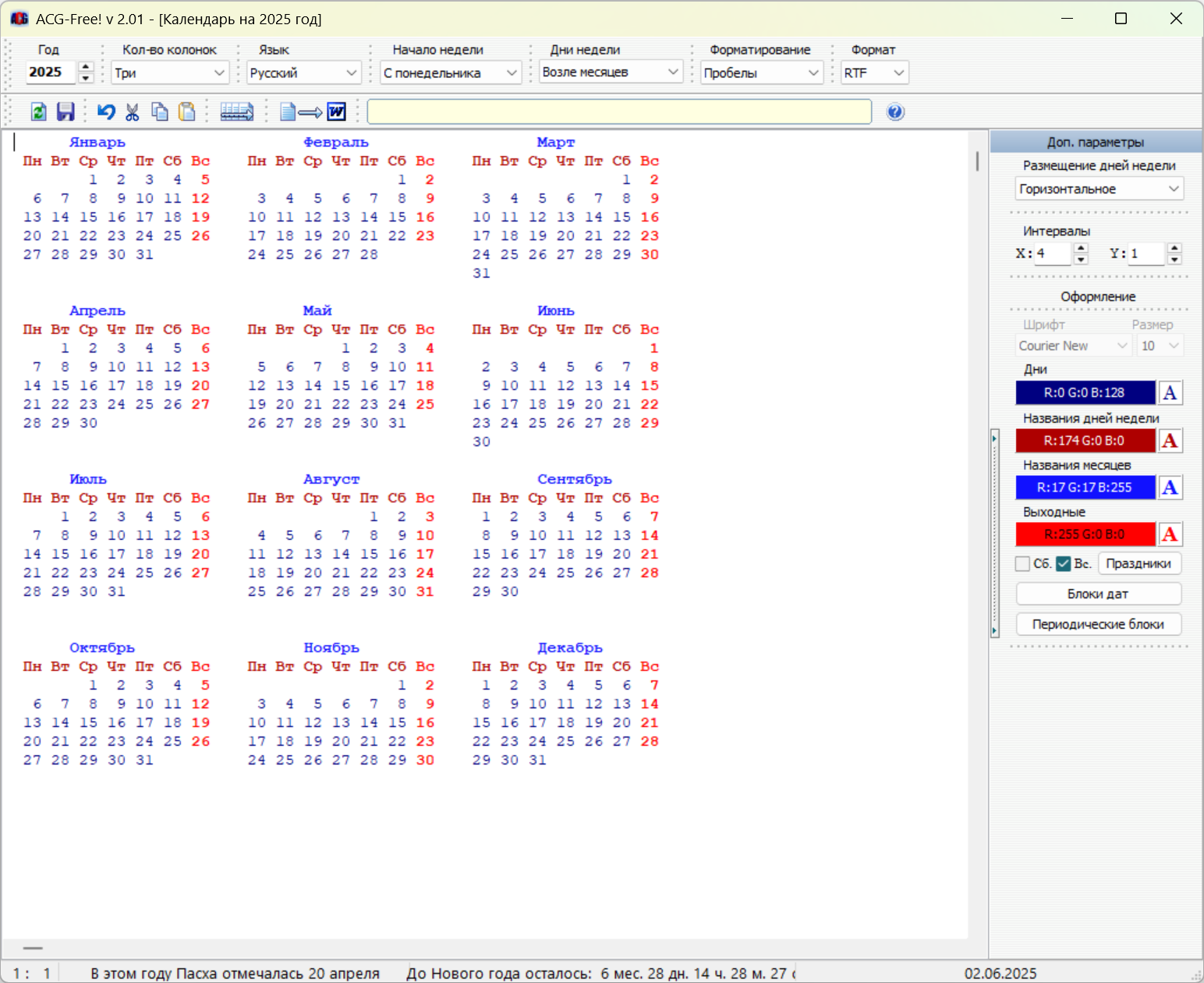Screen dimensions: 1204x983
Task: Export the calendar to Word
Action: click(x=313, y=112)
